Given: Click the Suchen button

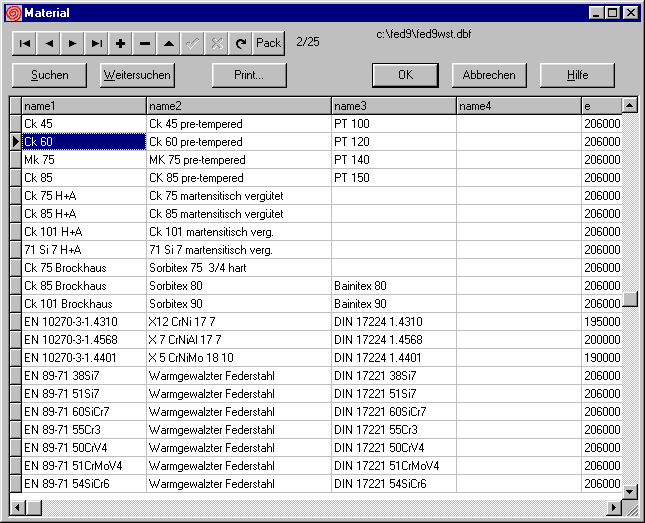Looking at the screenshot, I should 50,75.
